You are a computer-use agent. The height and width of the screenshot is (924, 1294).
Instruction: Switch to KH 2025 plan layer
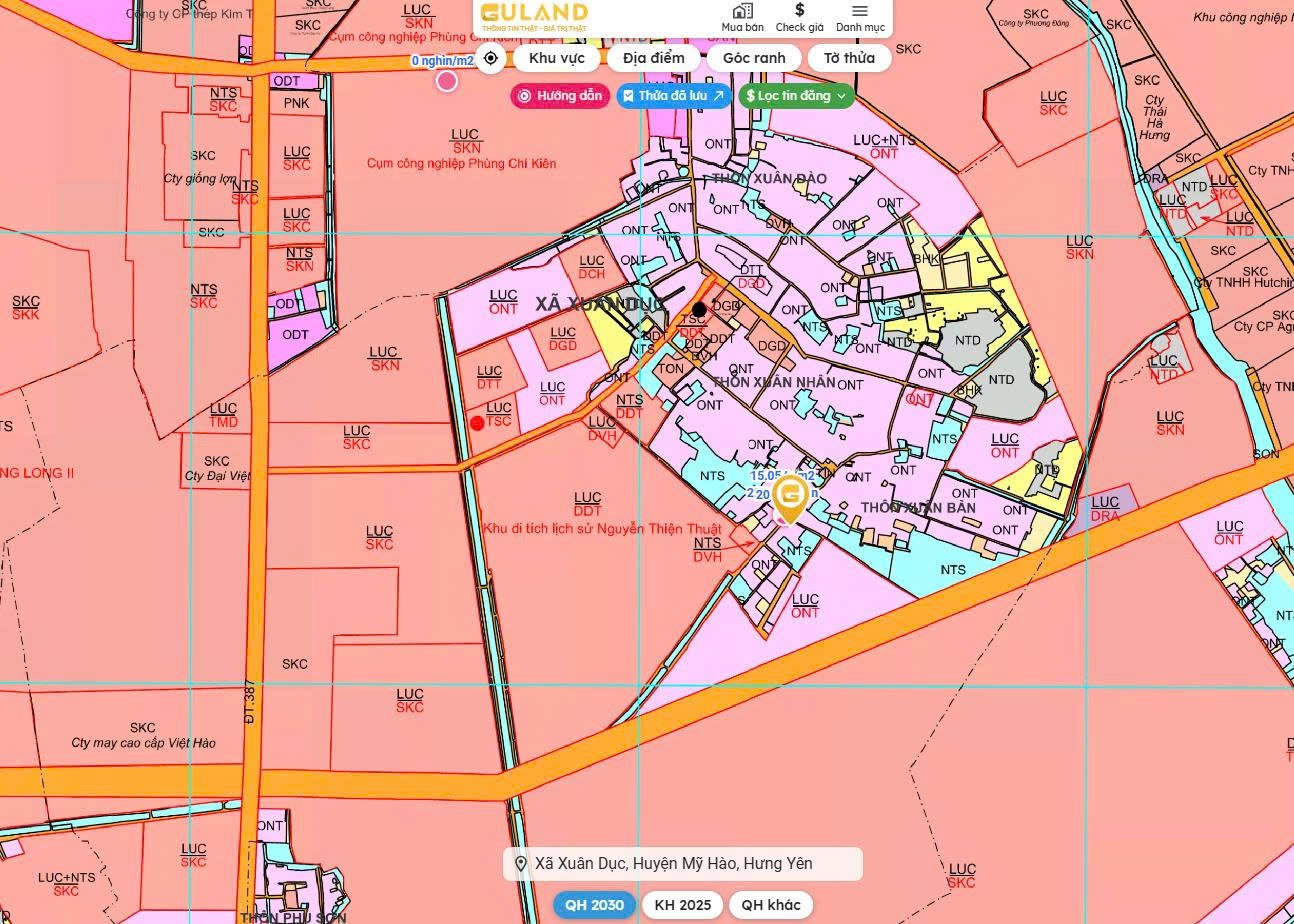click(682, 905)
